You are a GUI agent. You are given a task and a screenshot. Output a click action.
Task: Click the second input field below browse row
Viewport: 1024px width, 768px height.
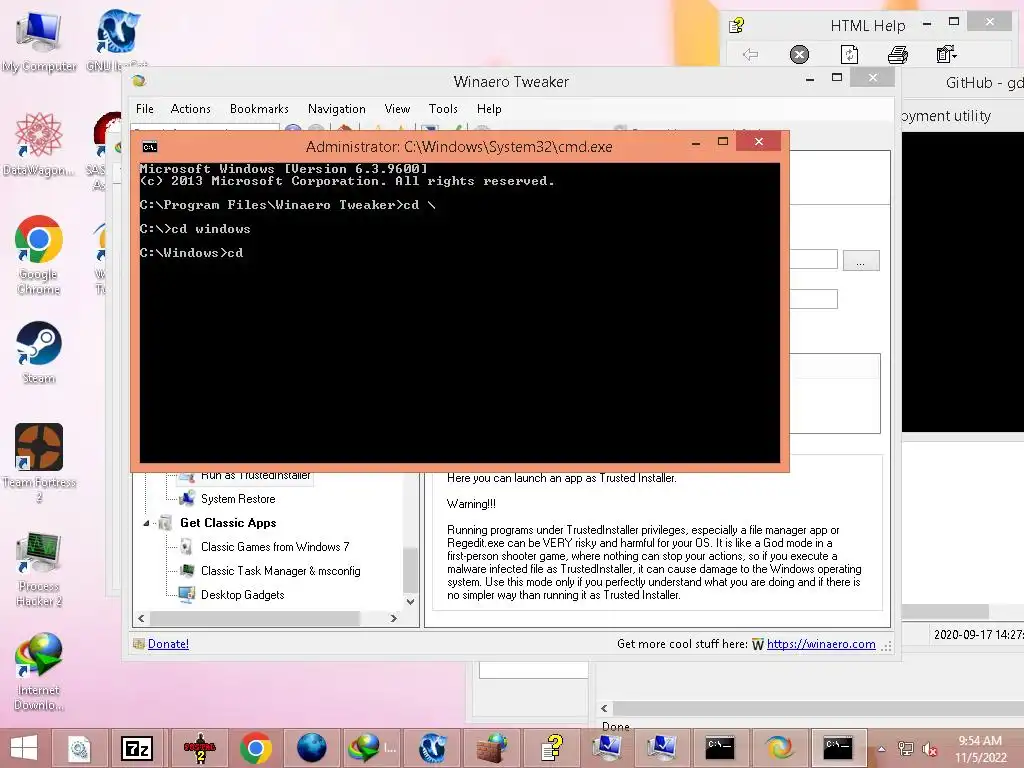(814, 299)
